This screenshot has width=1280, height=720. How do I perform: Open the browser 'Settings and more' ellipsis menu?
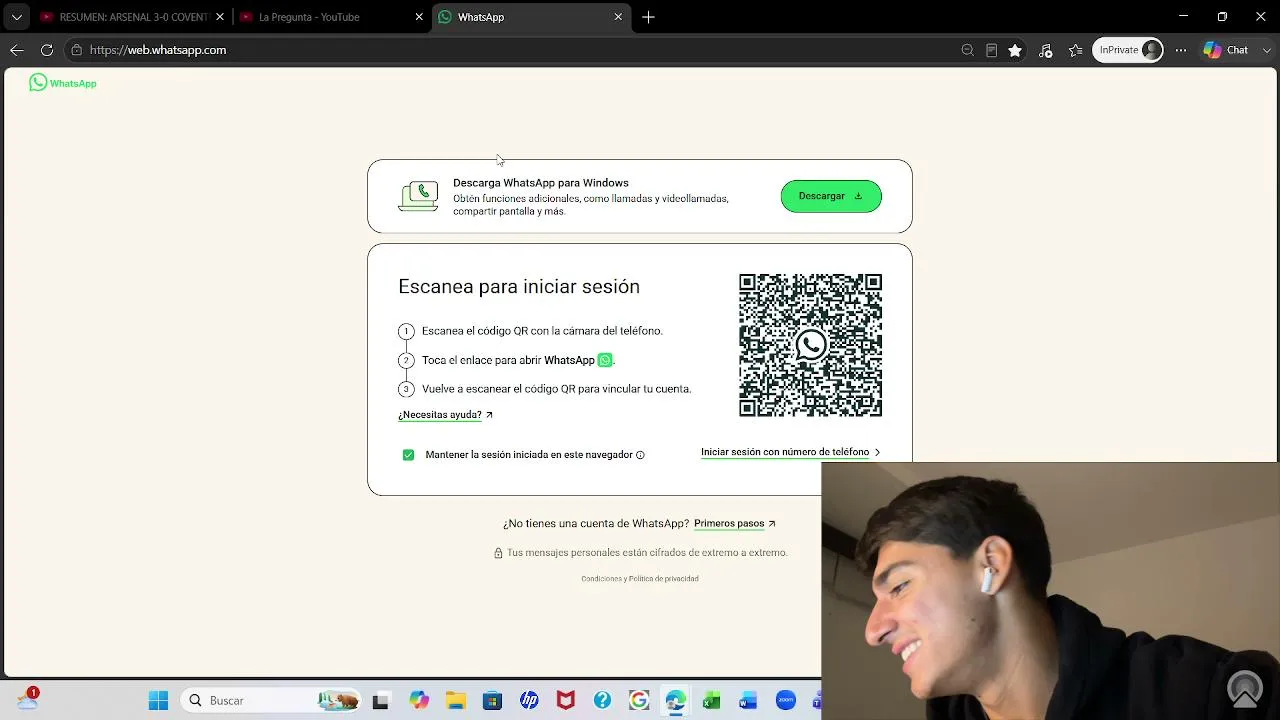(1181, 50)
